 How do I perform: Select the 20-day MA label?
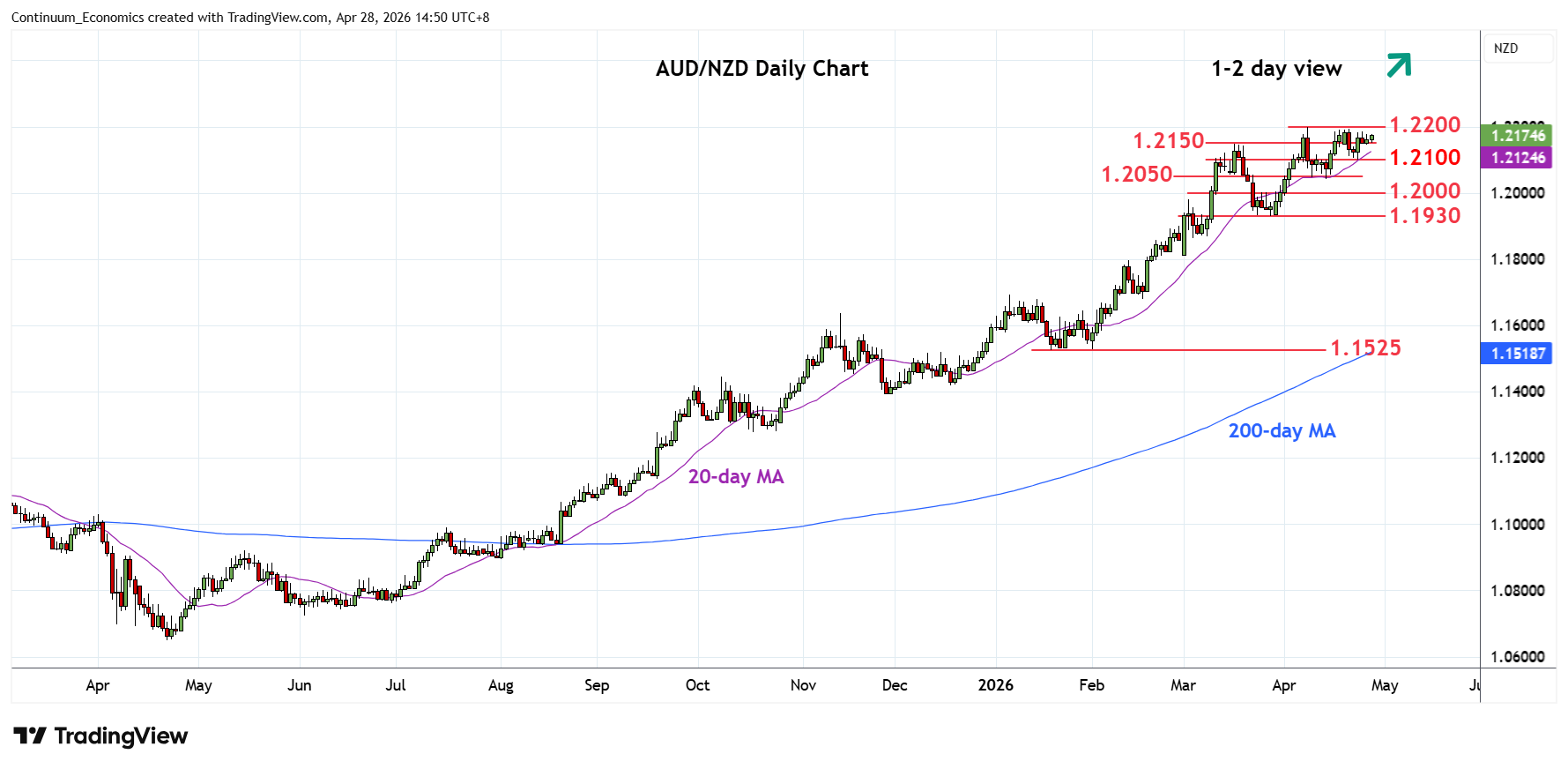point(735,477)
